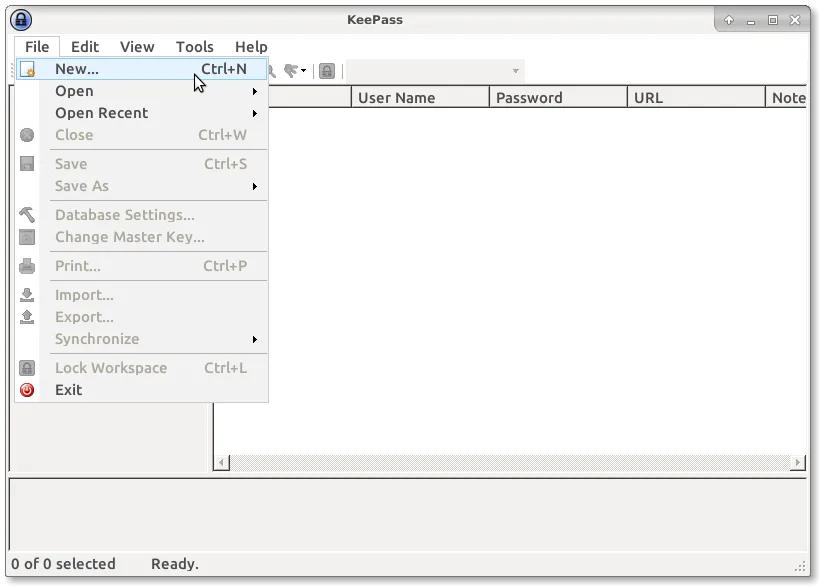Open the Edit menu

click(x=85, y=46)
